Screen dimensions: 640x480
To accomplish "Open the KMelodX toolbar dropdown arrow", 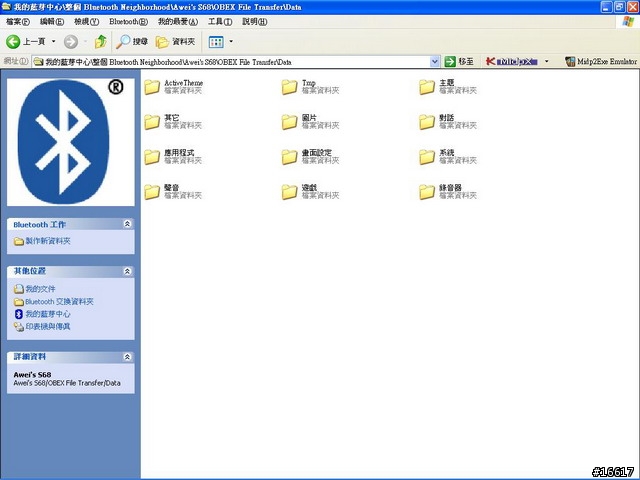I will [547, 62].
